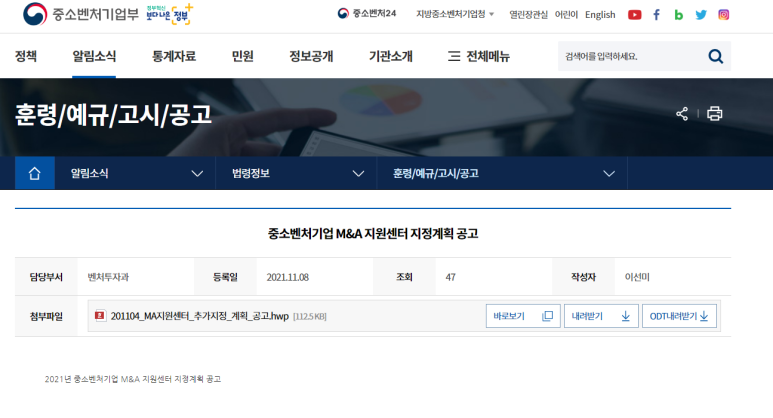
Task: Open the Naver blog icon
Action: coord(678,15)
